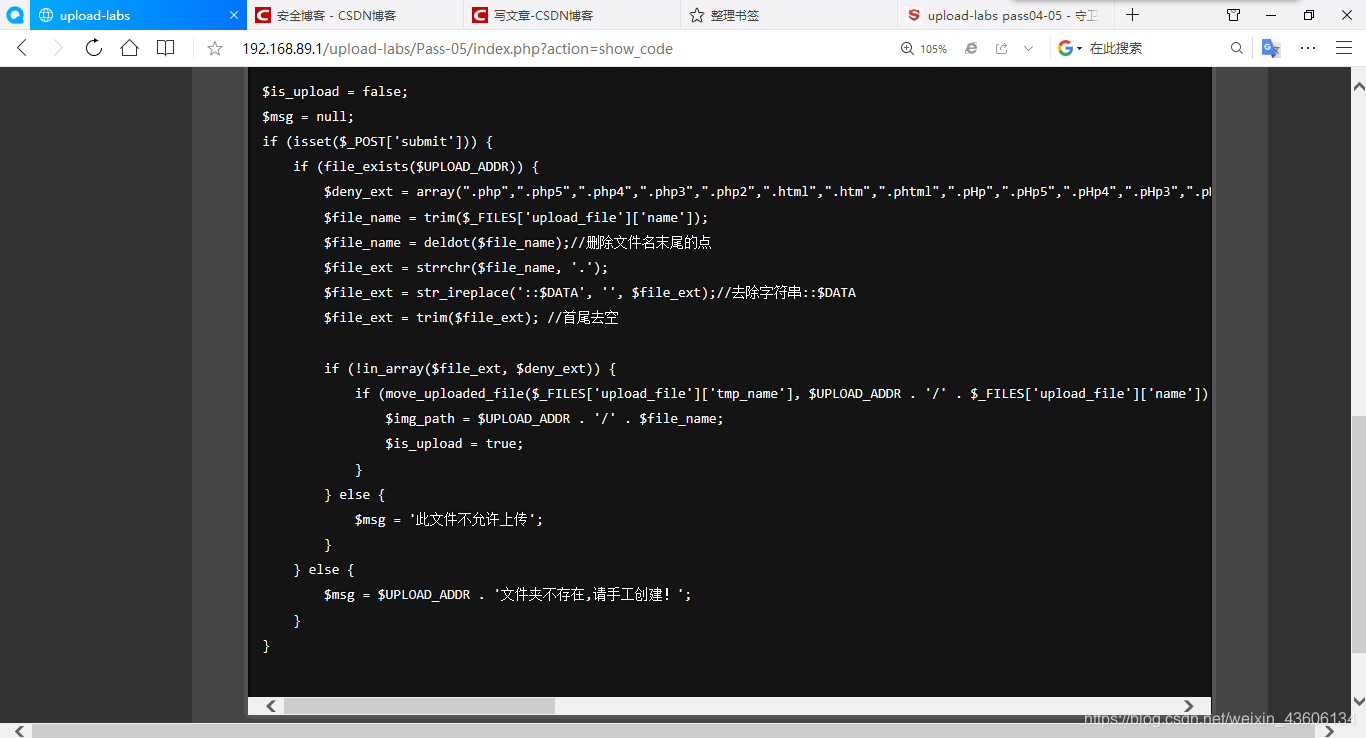Open the three-dots more tools menu
This screenshot has height=738, width=1366.
click(x=1308, y=48)
